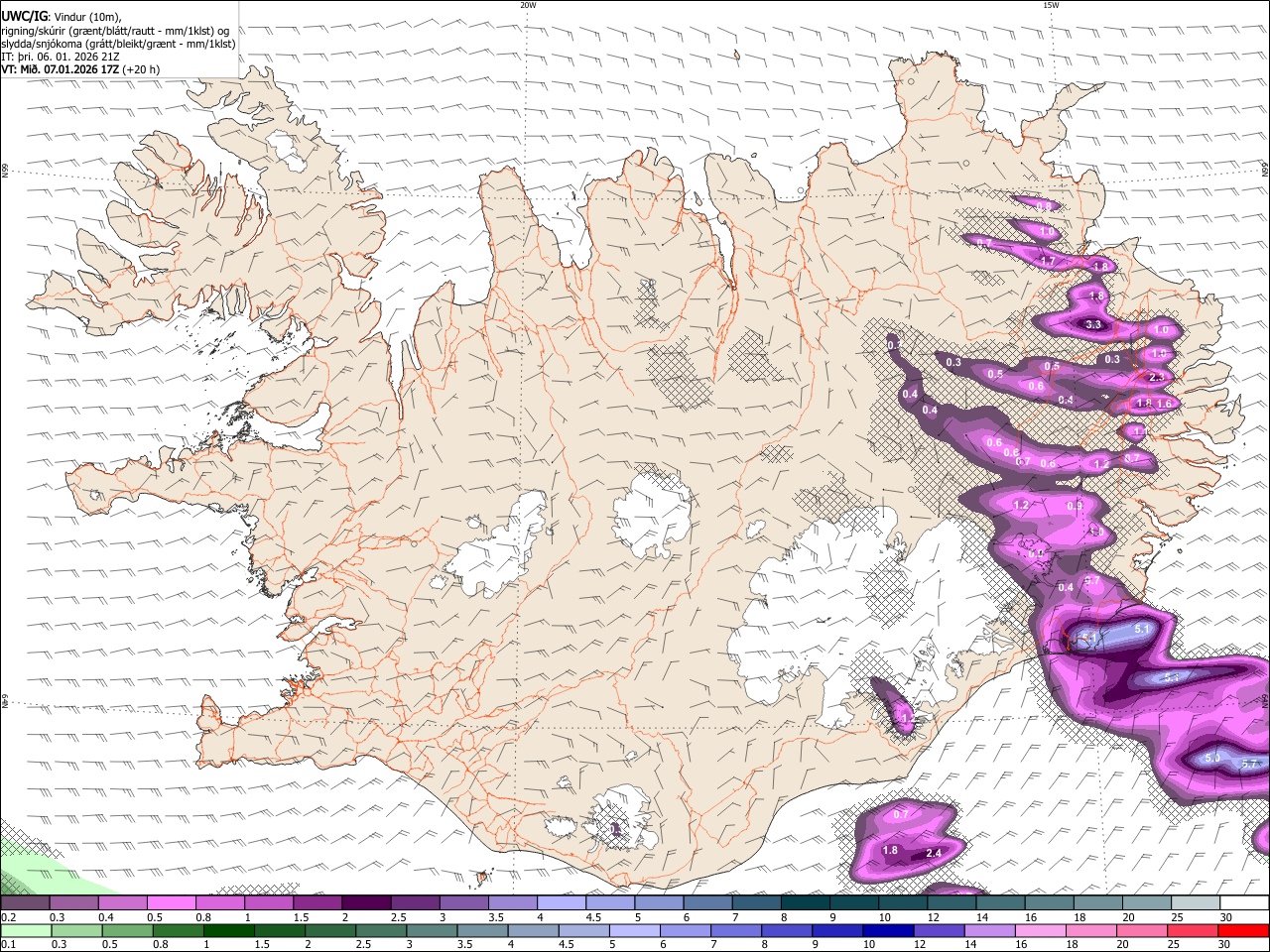Image resolution: width=1270 pixels, height=952 pixels.
Task: Select the 5.7 value at the map's southeast edge
Action: 1249,764
